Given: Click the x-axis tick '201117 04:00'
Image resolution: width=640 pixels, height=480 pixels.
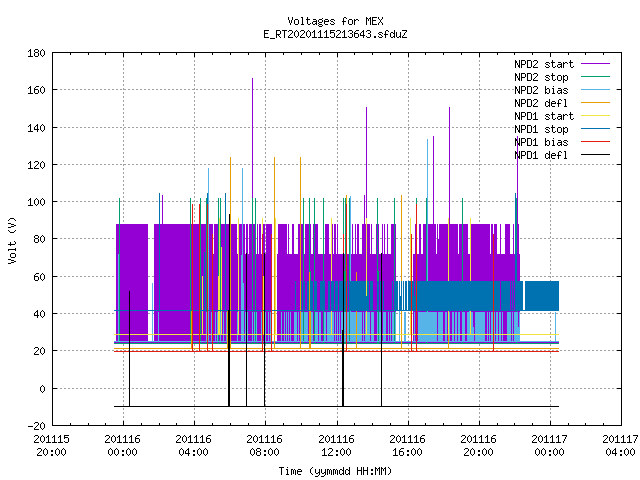Looking at the screenshot, I should tap(620, 446).
